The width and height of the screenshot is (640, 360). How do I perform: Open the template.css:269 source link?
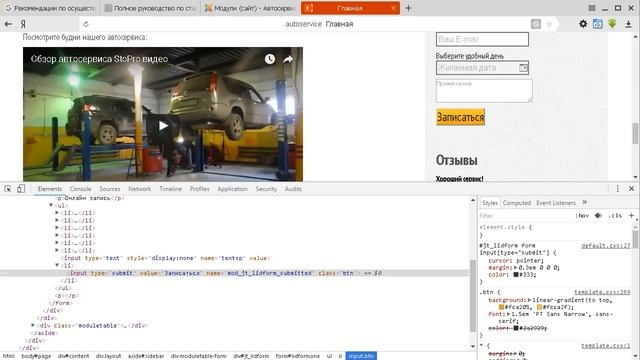[602, 292]
